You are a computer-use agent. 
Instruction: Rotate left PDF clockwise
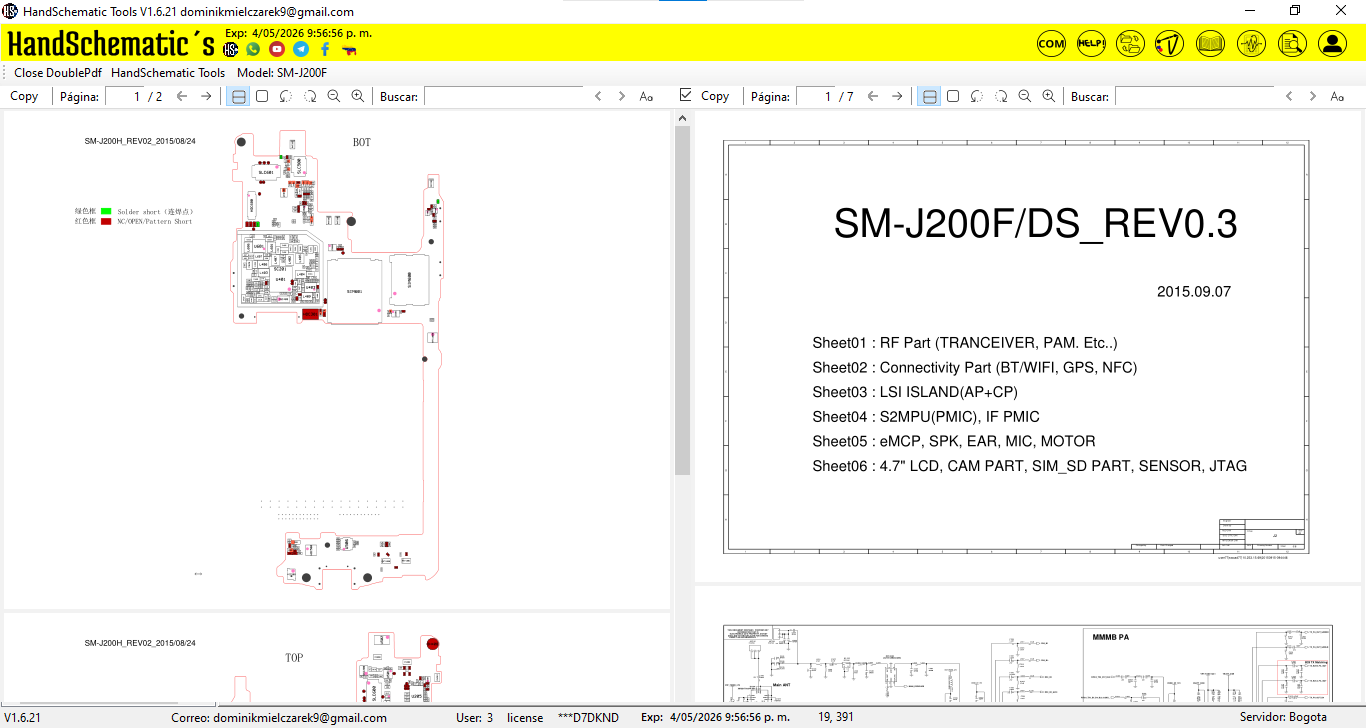310,96
